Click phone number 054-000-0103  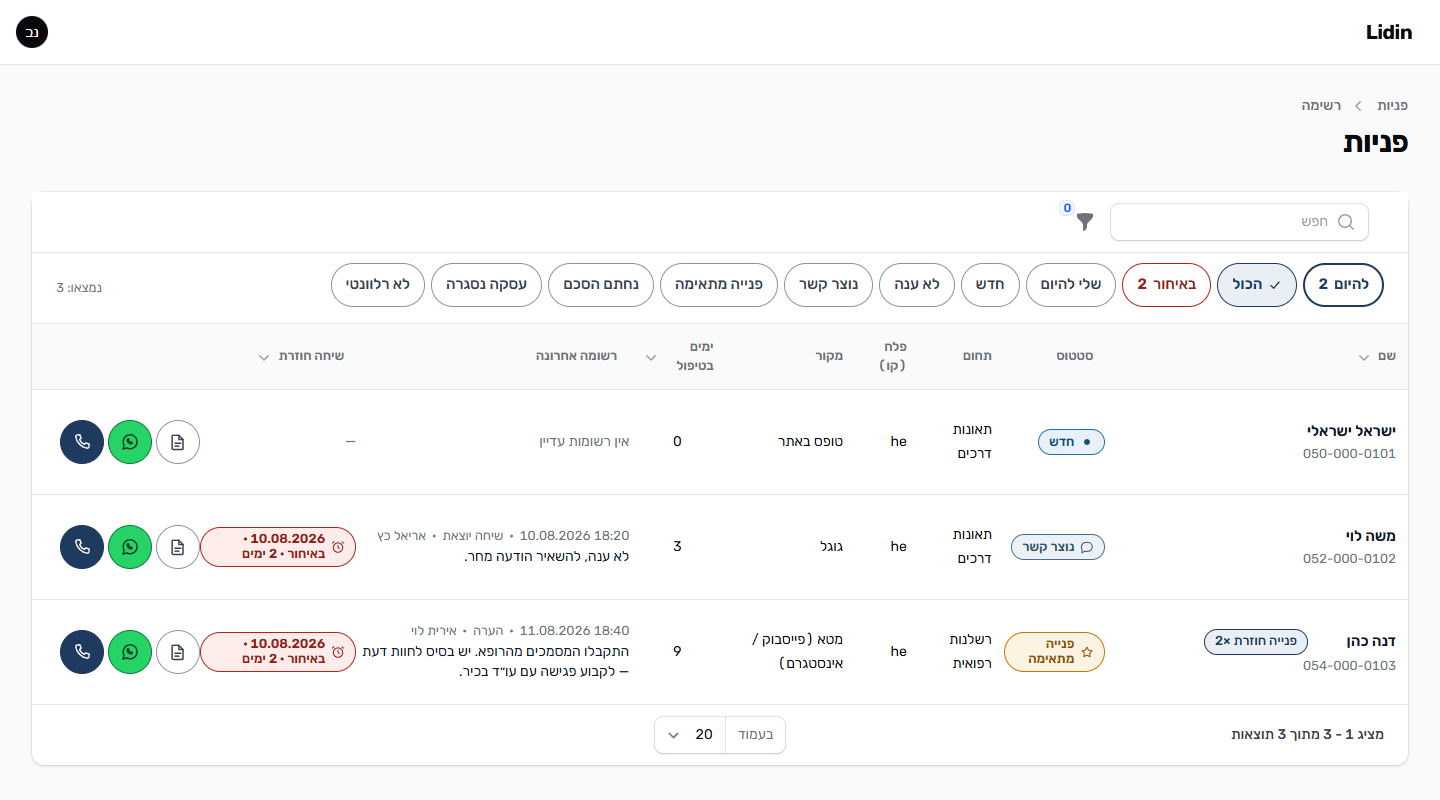1349,665
